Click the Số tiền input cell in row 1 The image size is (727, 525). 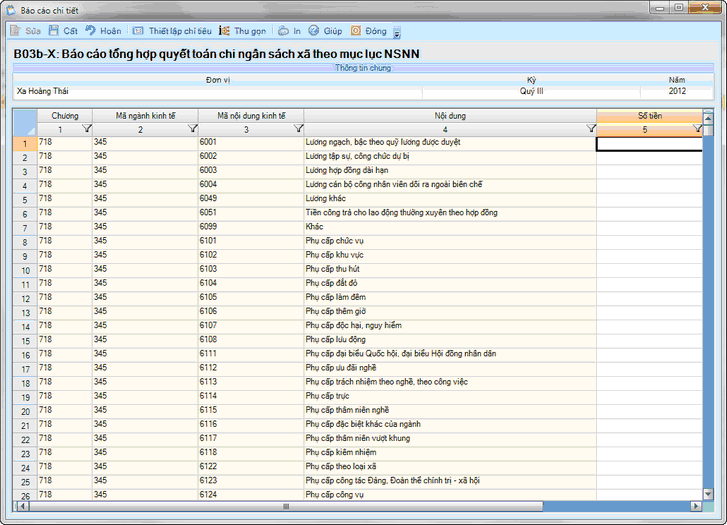[650, 144]
